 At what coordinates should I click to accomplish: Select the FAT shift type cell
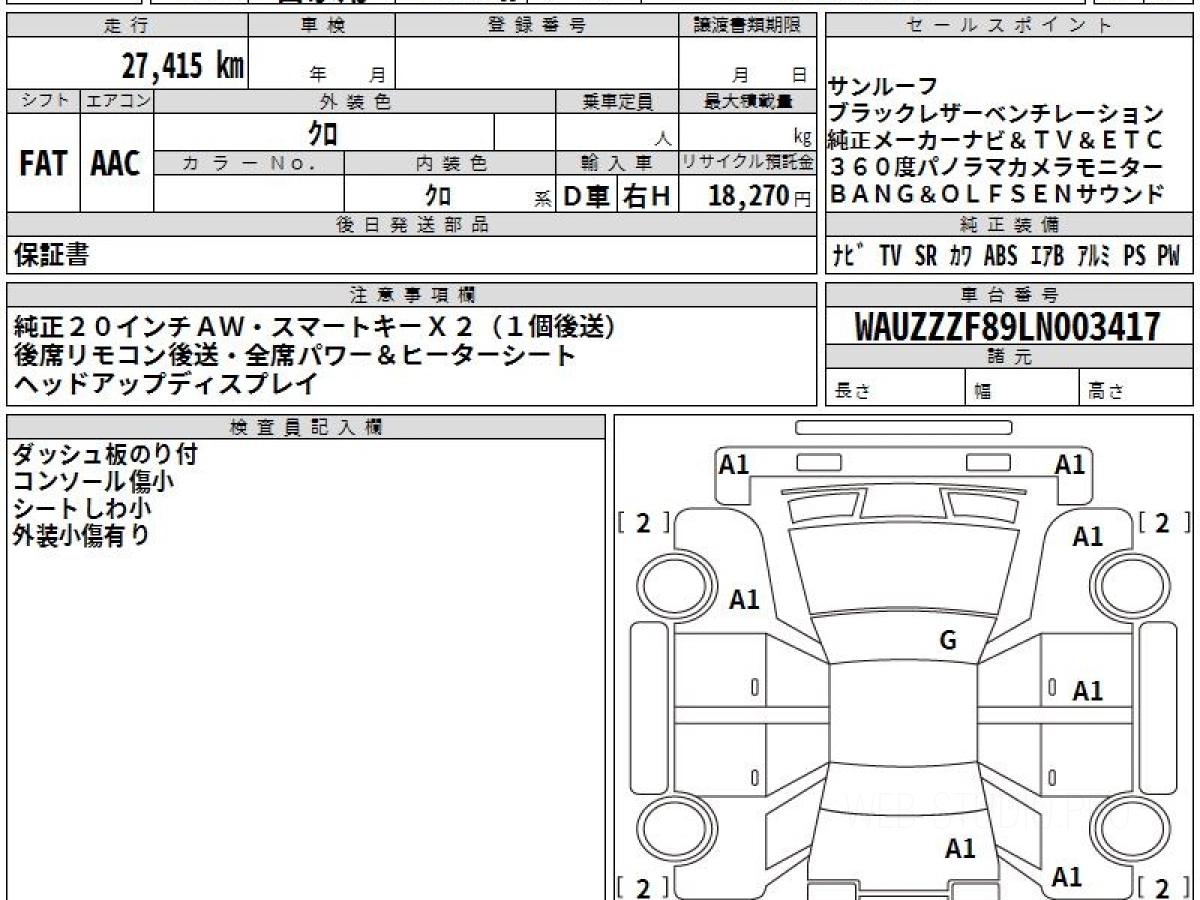point(43,164)
